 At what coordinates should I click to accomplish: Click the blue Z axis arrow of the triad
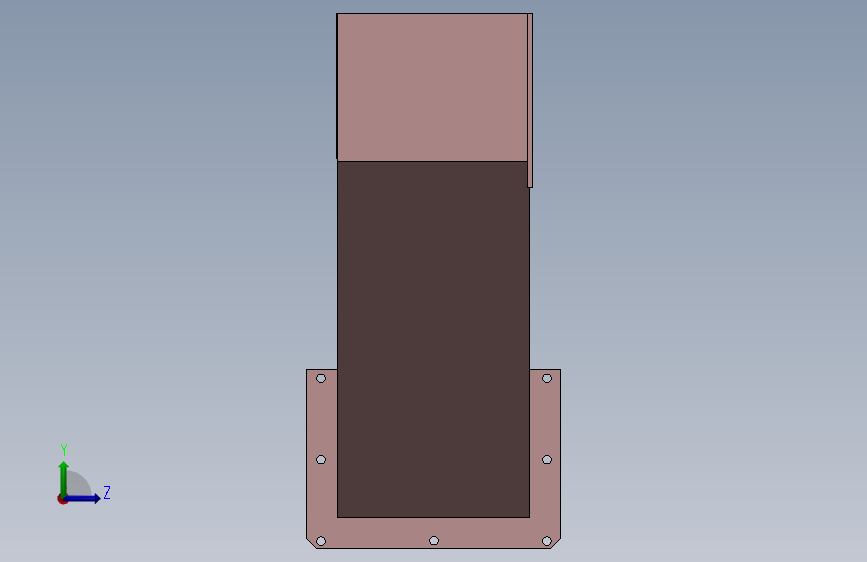pos(83,498)
